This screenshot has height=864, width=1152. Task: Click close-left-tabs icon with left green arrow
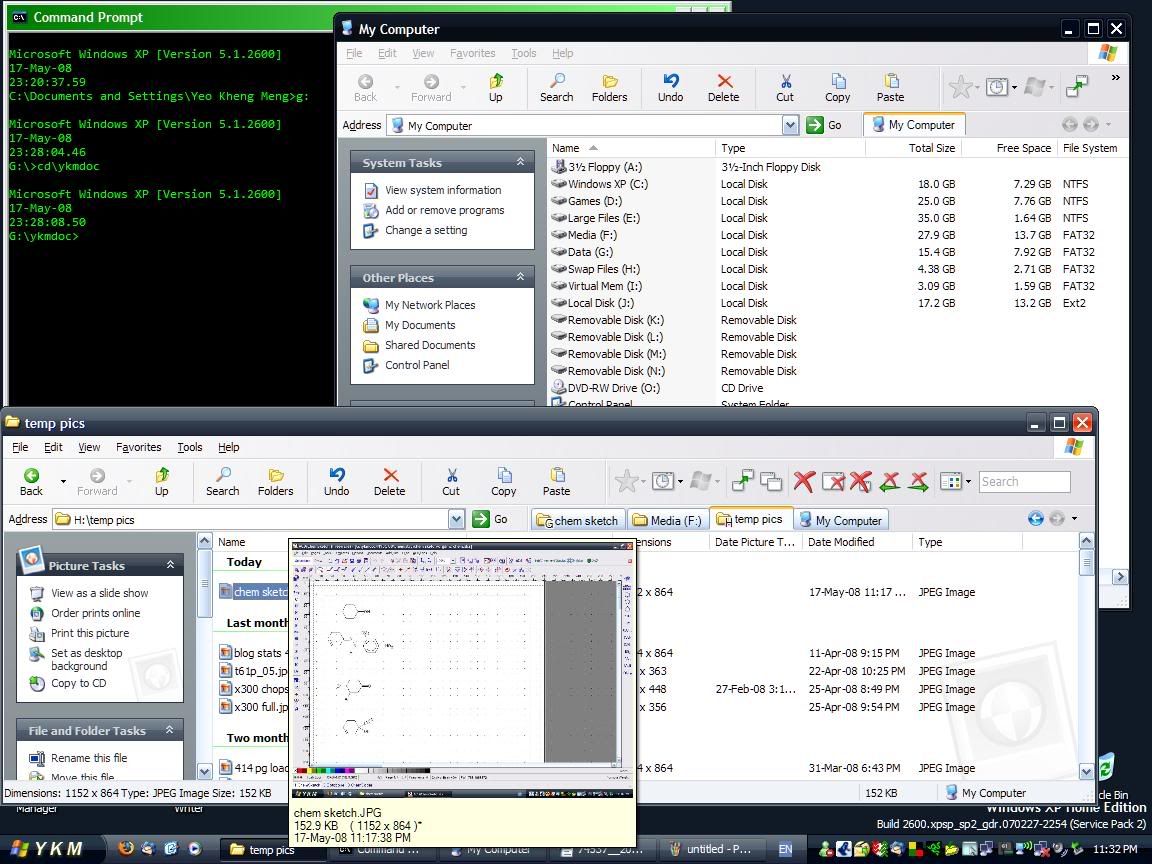[x=890, y=481]
